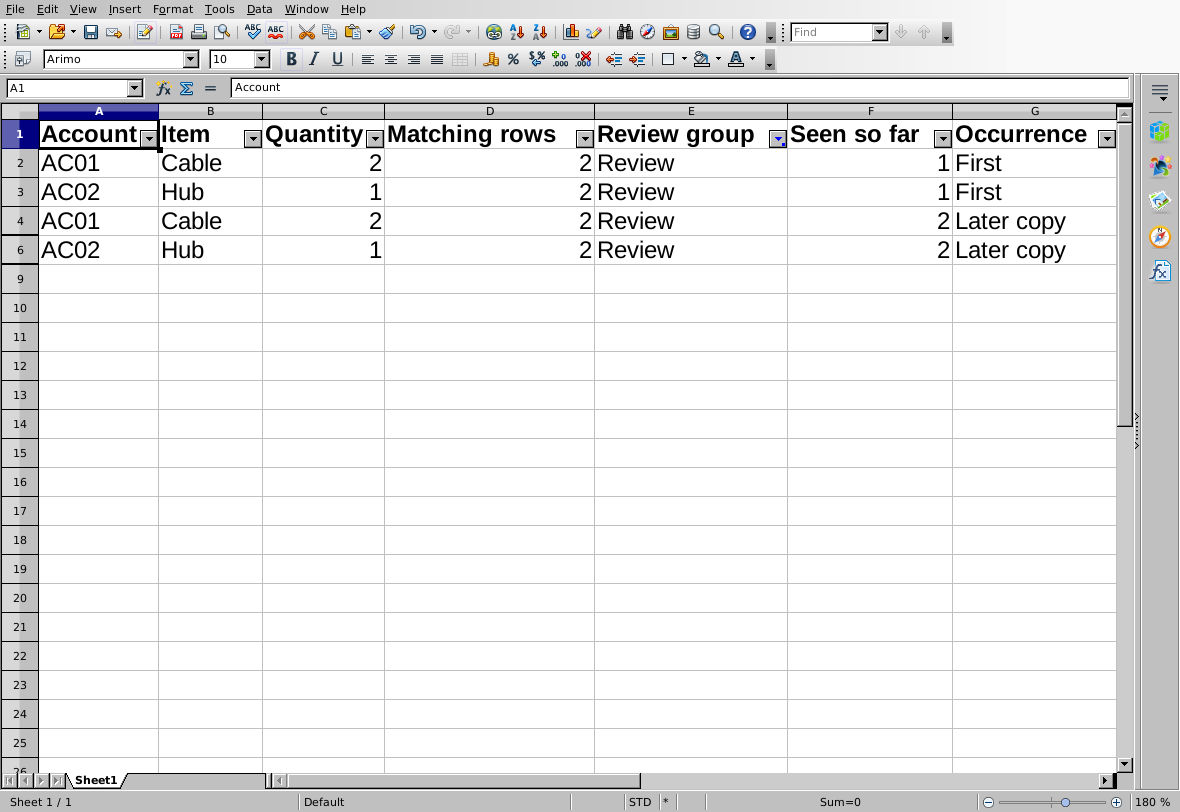Toggle Bold formatting
This screenshot has width=1180, height=812.
tap(291, 59)
